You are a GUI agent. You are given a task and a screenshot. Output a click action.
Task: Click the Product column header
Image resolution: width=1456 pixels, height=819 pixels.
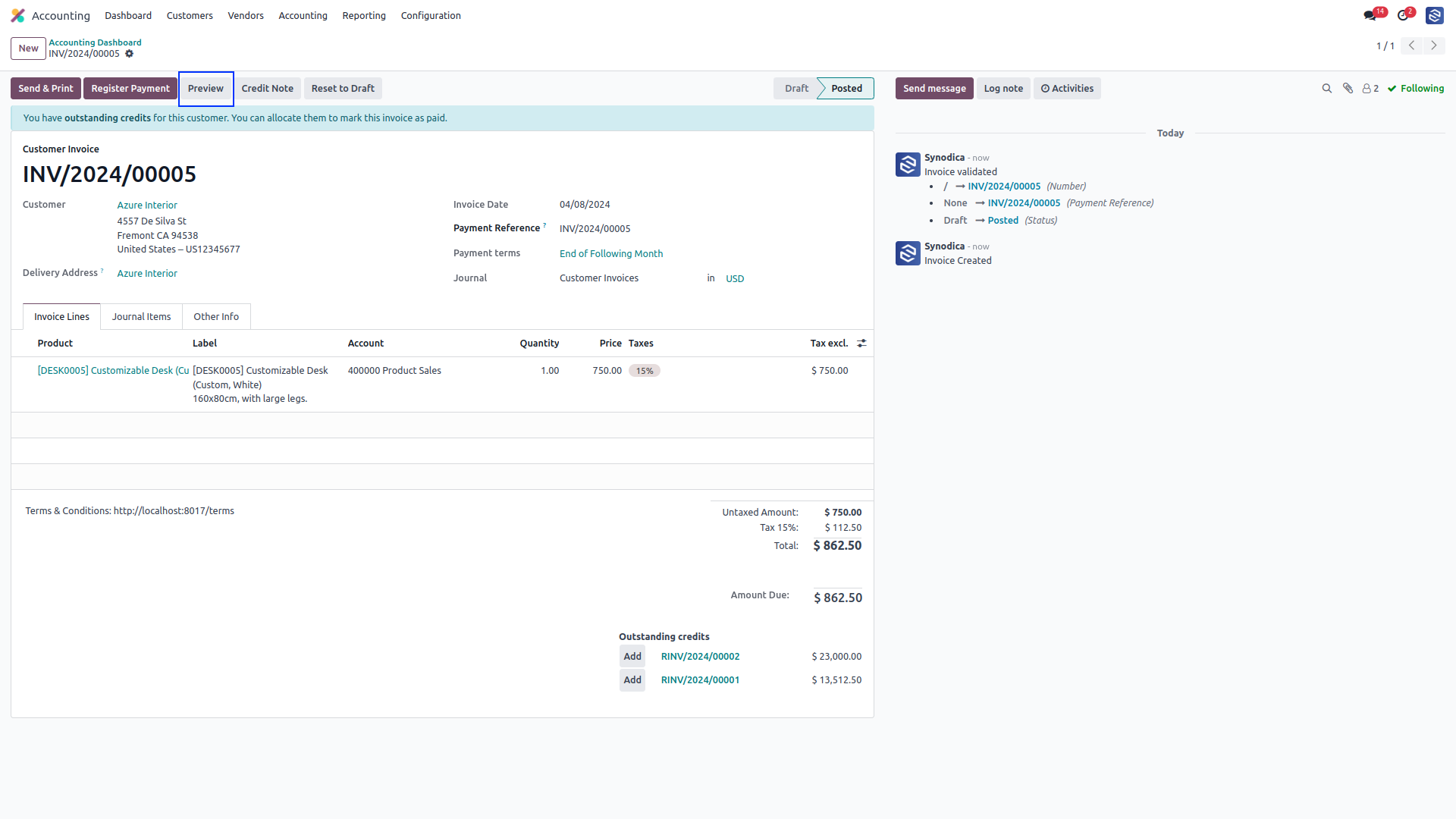55,344
